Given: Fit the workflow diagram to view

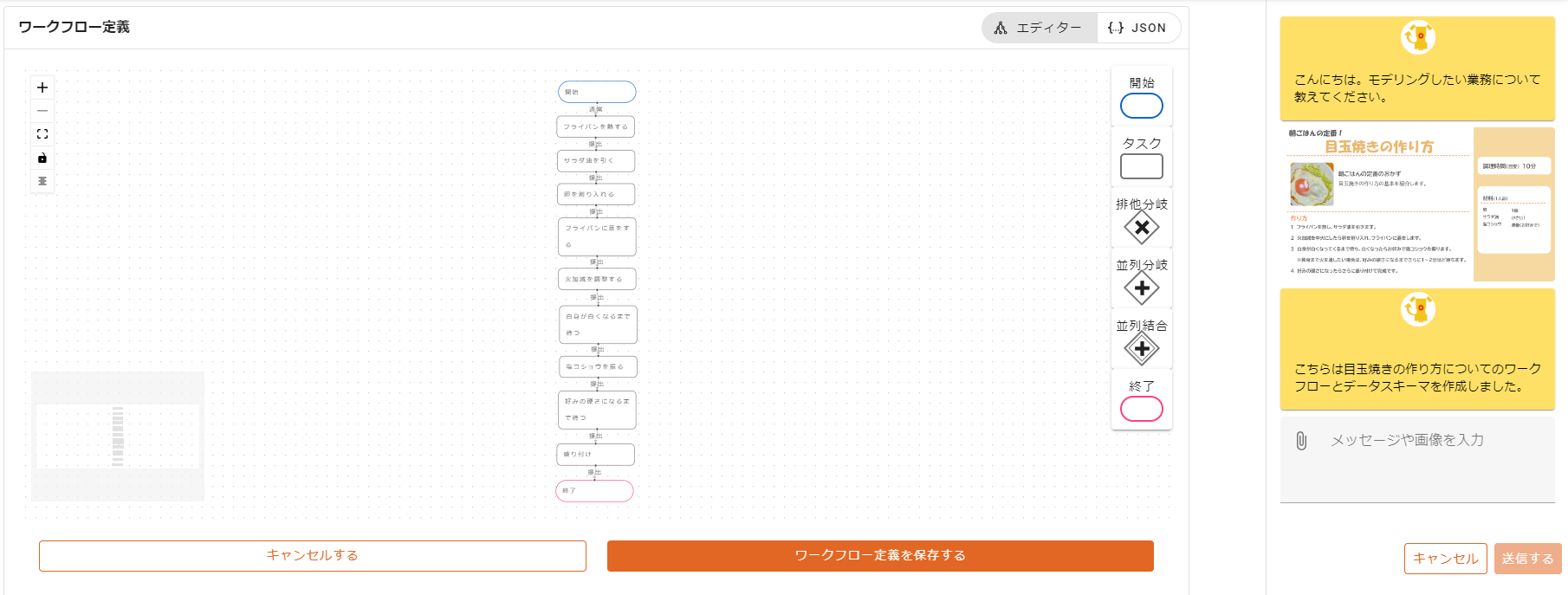Looking at the screenshot, I should click(42, 134).
